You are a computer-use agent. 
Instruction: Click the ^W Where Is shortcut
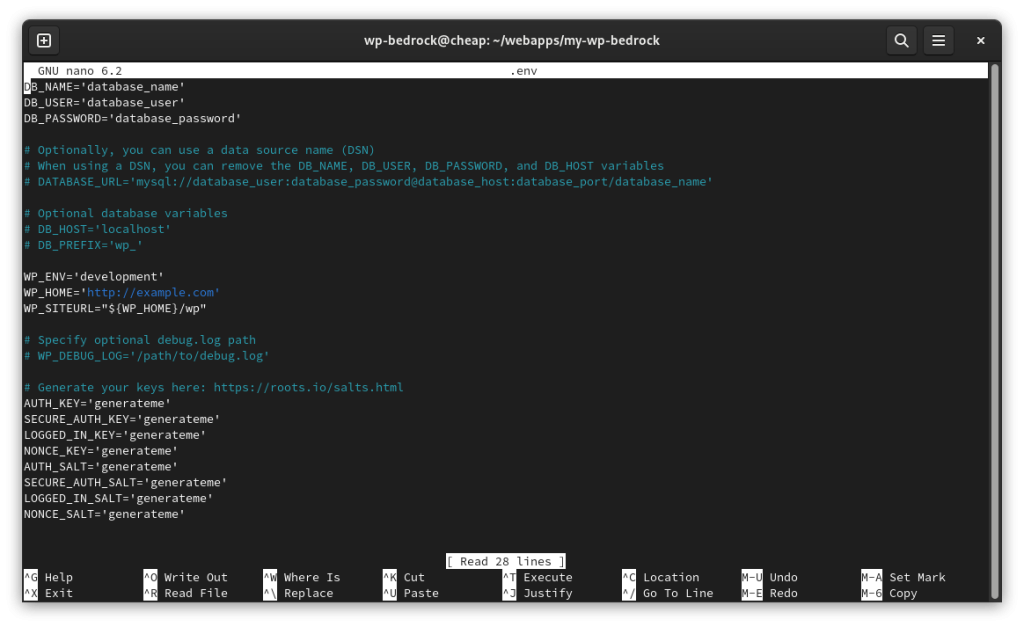tap(302, 577)
